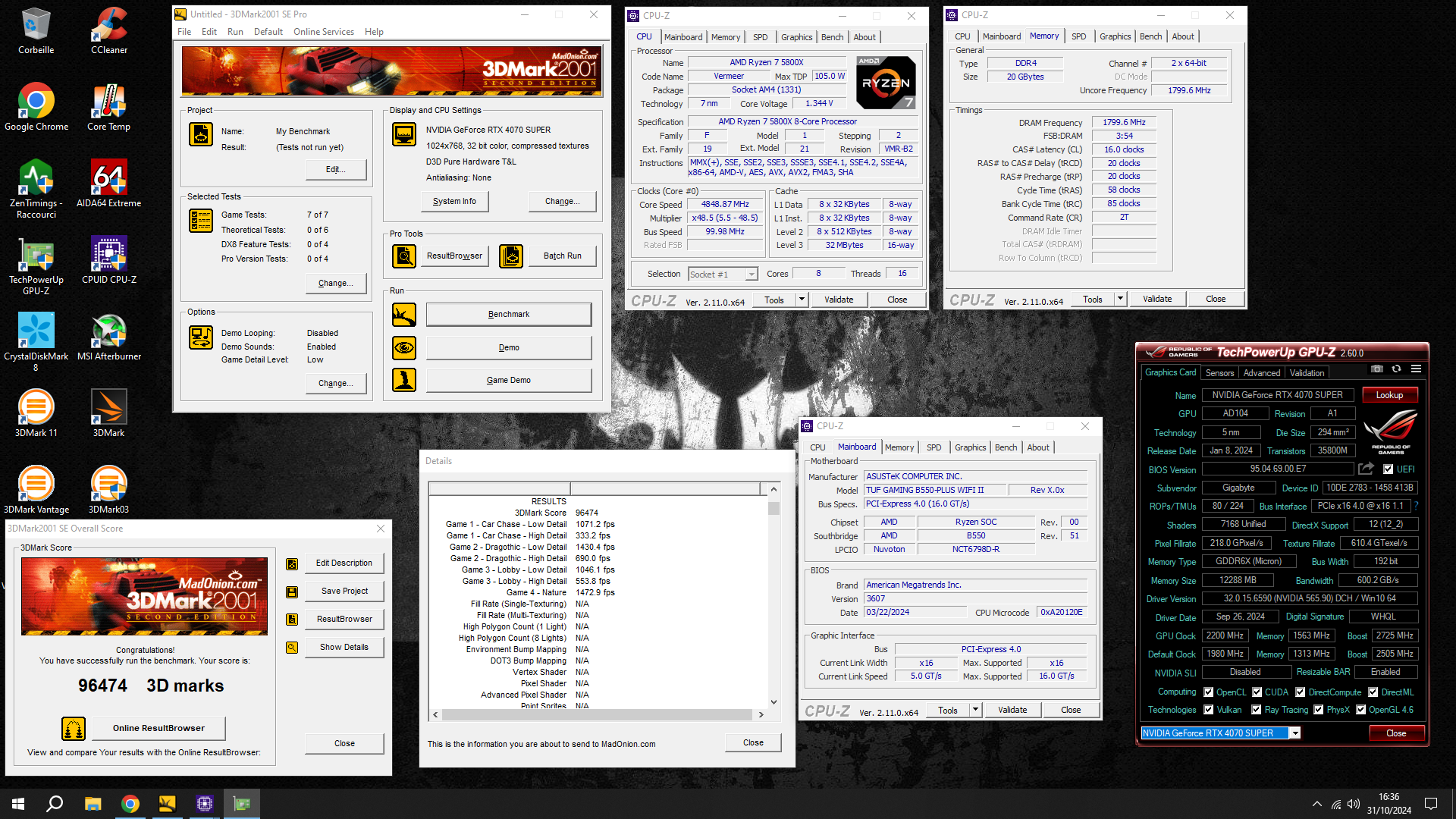Expand Tools dropdown arrow in CPU-Z CPU window
This screenshot has height=819, width=1456.
(x=802, y=300)
